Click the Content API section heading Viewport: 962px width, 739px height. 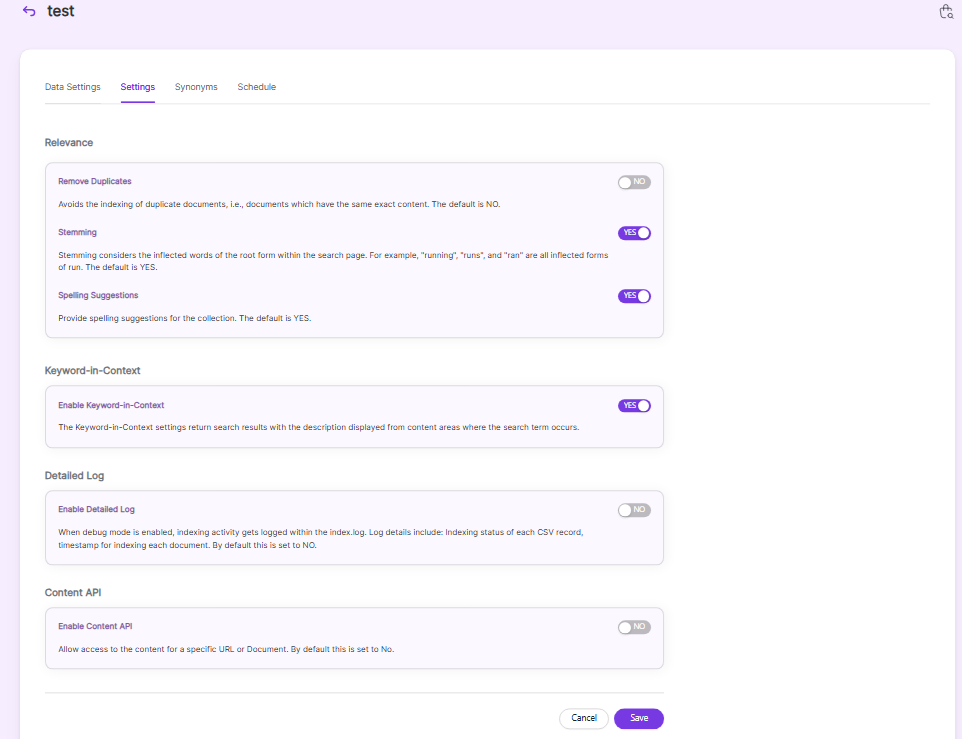pos(73,592)
